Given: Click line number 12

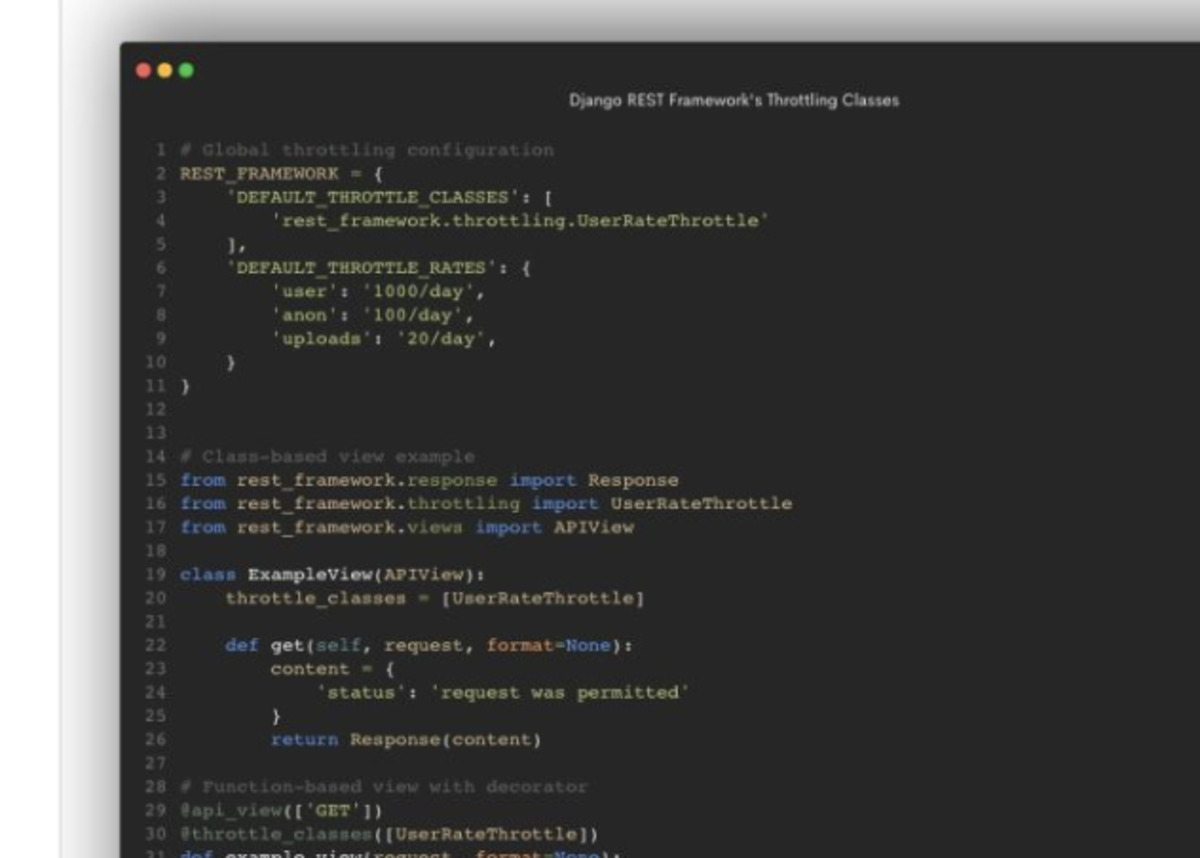Looking at the screenshot, I should pyautogui.click(x=155, y=409).
